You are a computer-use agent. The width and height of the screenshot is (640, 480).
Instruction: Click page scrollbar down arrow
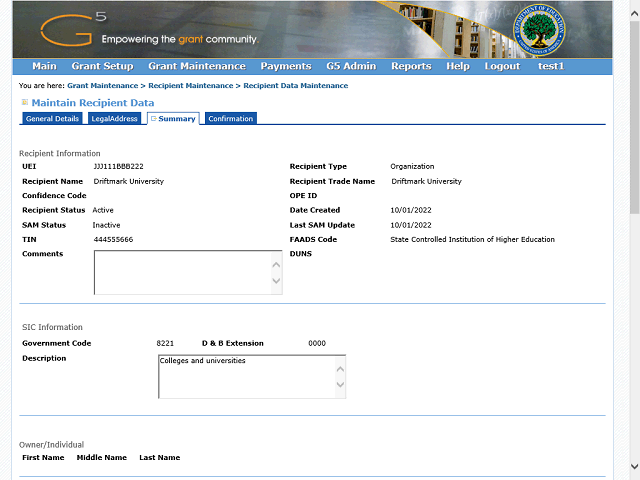633,468
